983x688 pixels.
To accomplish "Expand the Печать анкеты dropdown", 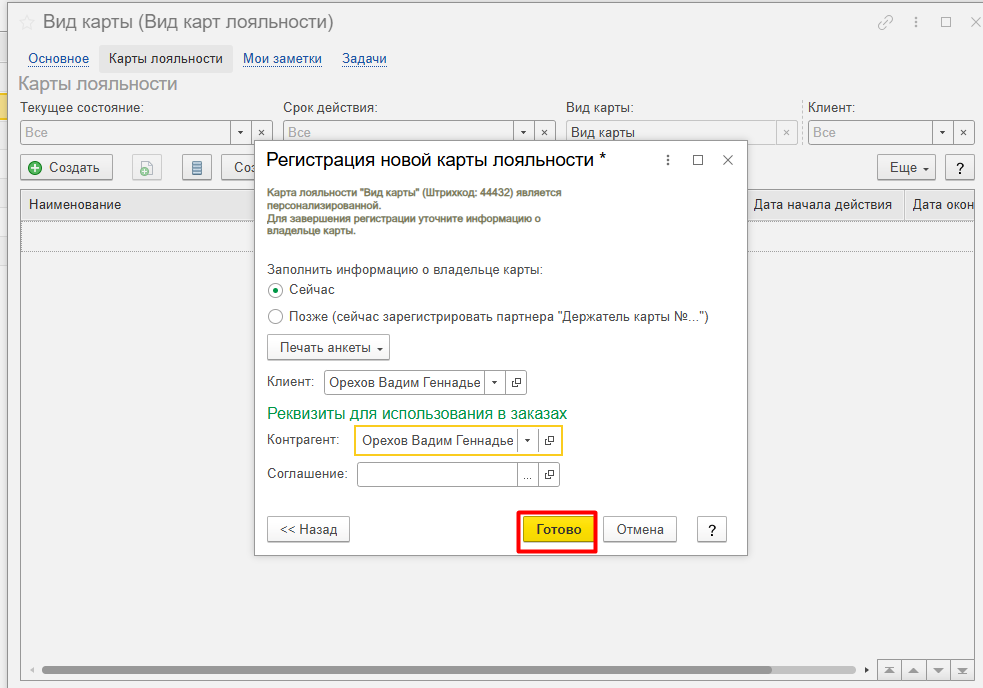I will [328, 348].
